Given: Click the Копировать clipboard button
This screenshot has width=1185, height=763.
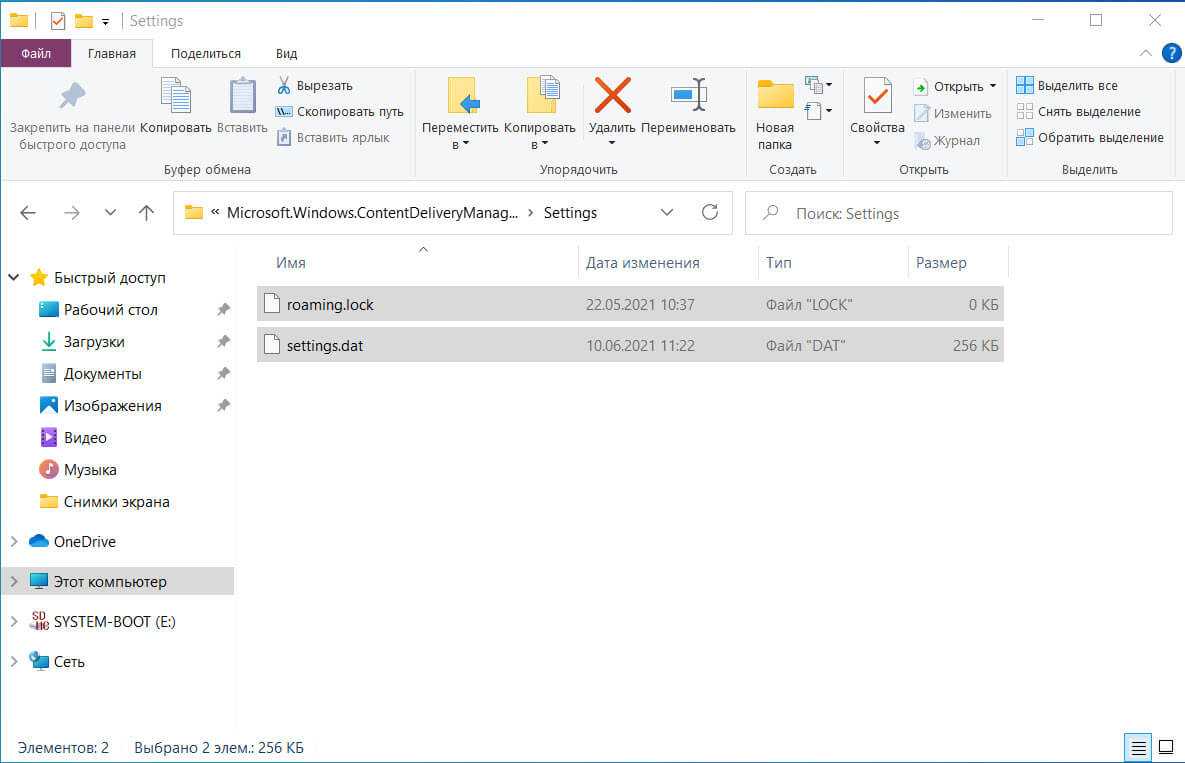Looking at the screenshot, I should tap(175, 107).
